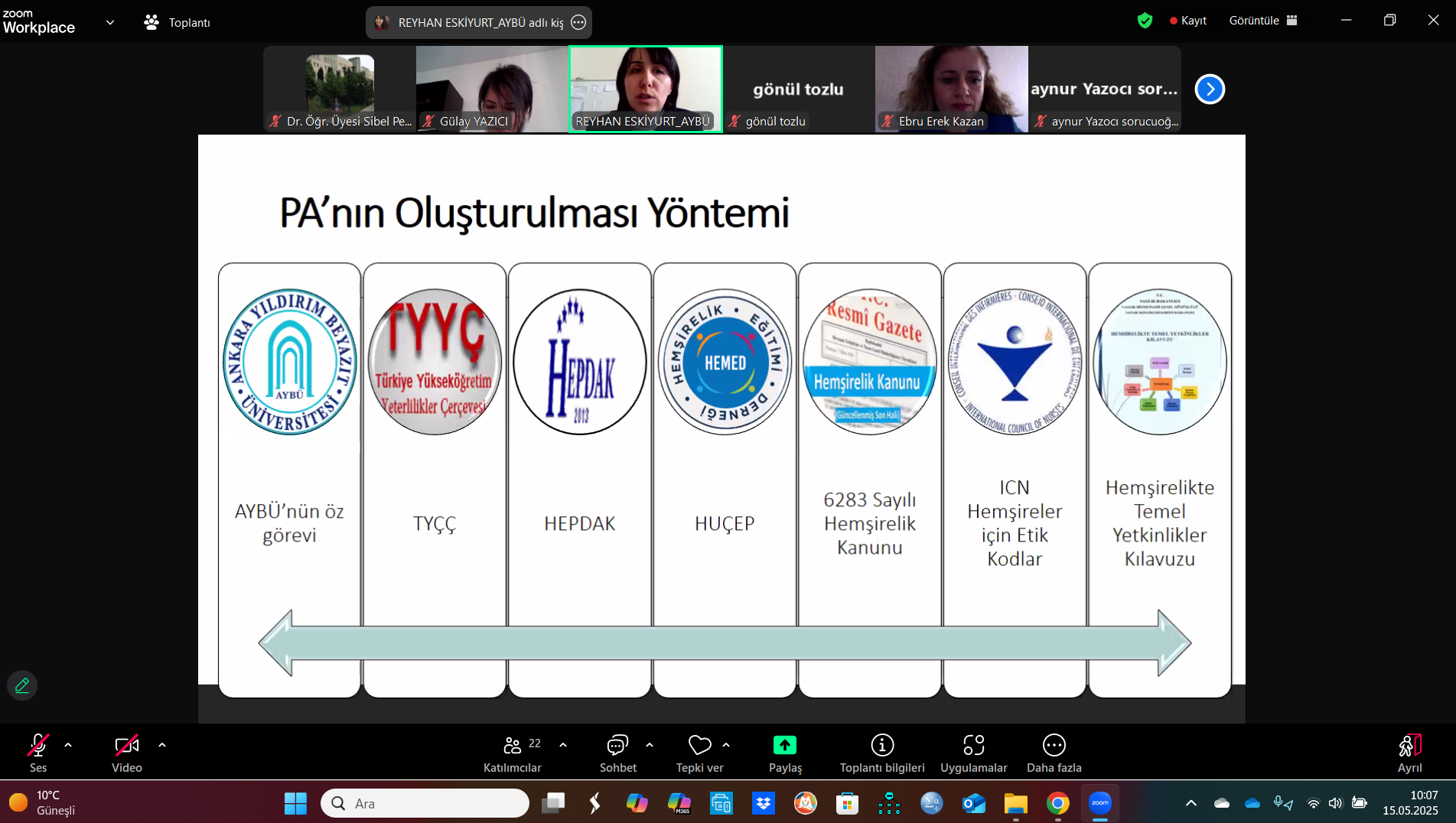Click the green annotation pencil icon
This screenshot has height=823, width=1456.
[x=22, y=685]
